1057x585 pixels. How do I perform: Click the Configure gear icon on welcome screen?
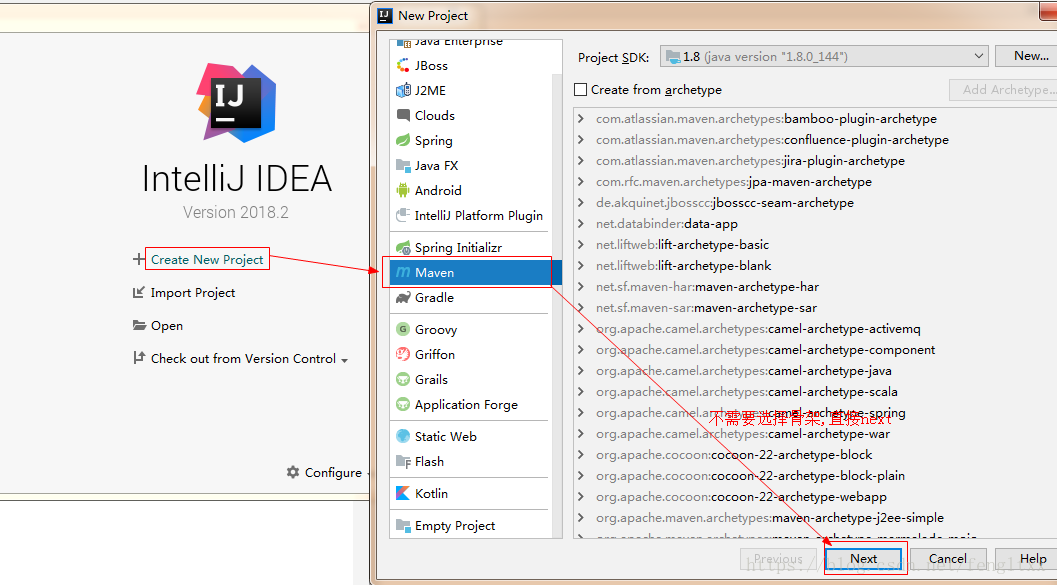click(293, 472)
